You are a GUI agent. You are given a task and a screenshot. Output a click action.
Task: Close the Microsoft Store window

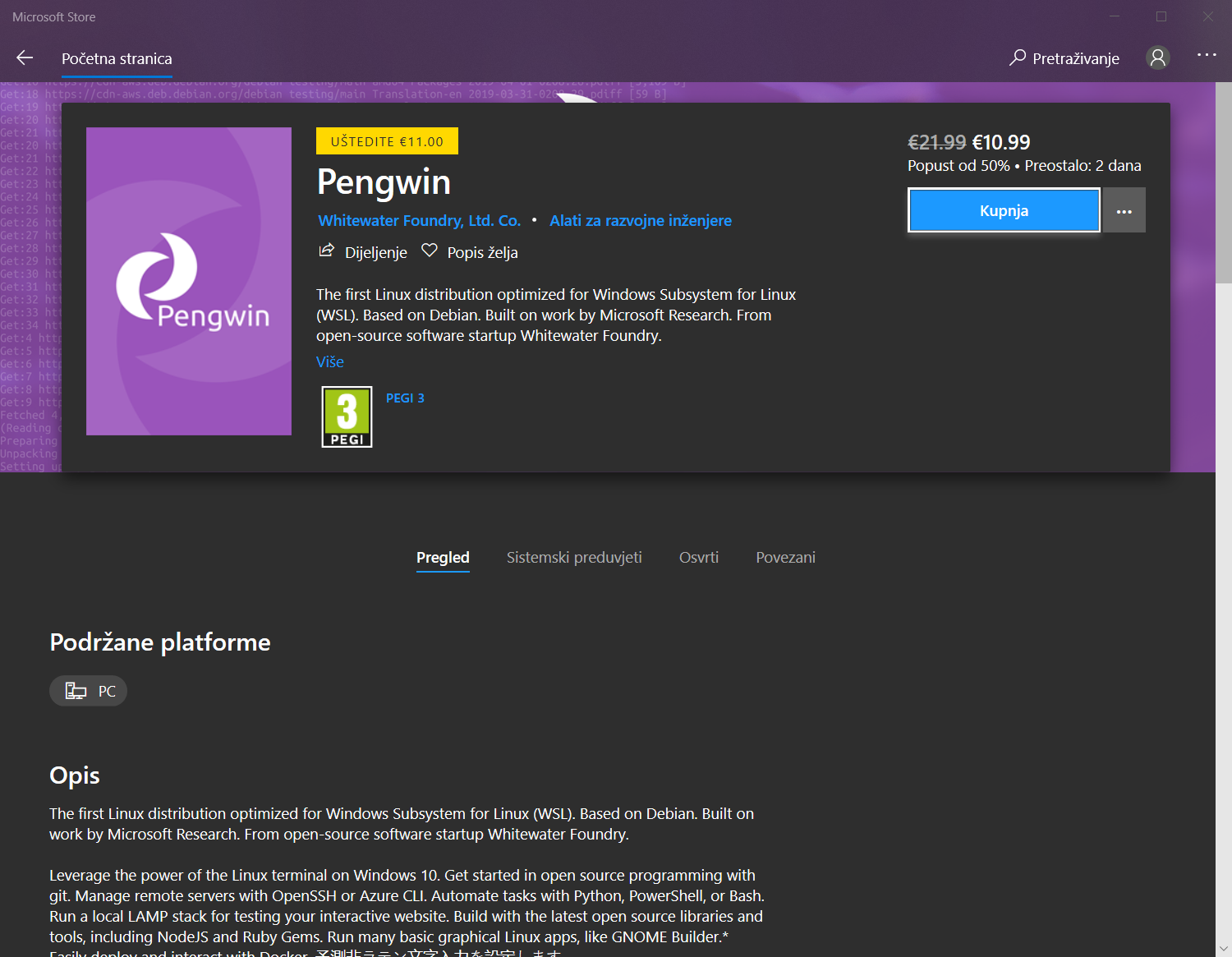pyautogui.click(x=1208, y=16)
